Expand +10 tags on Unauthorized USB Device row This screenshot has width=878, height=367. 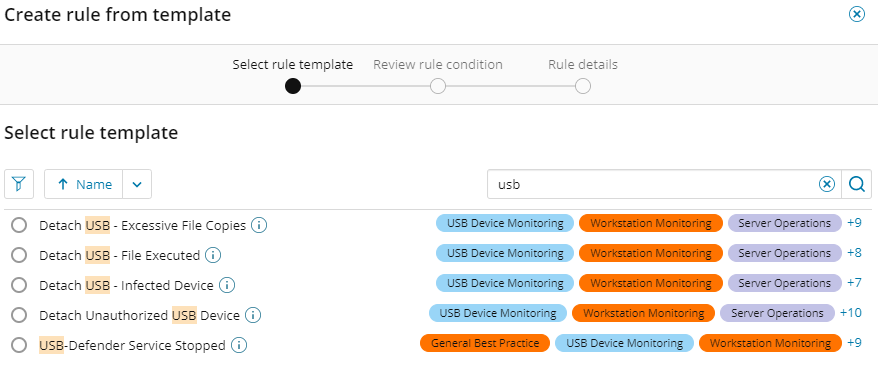coord(851,313)
